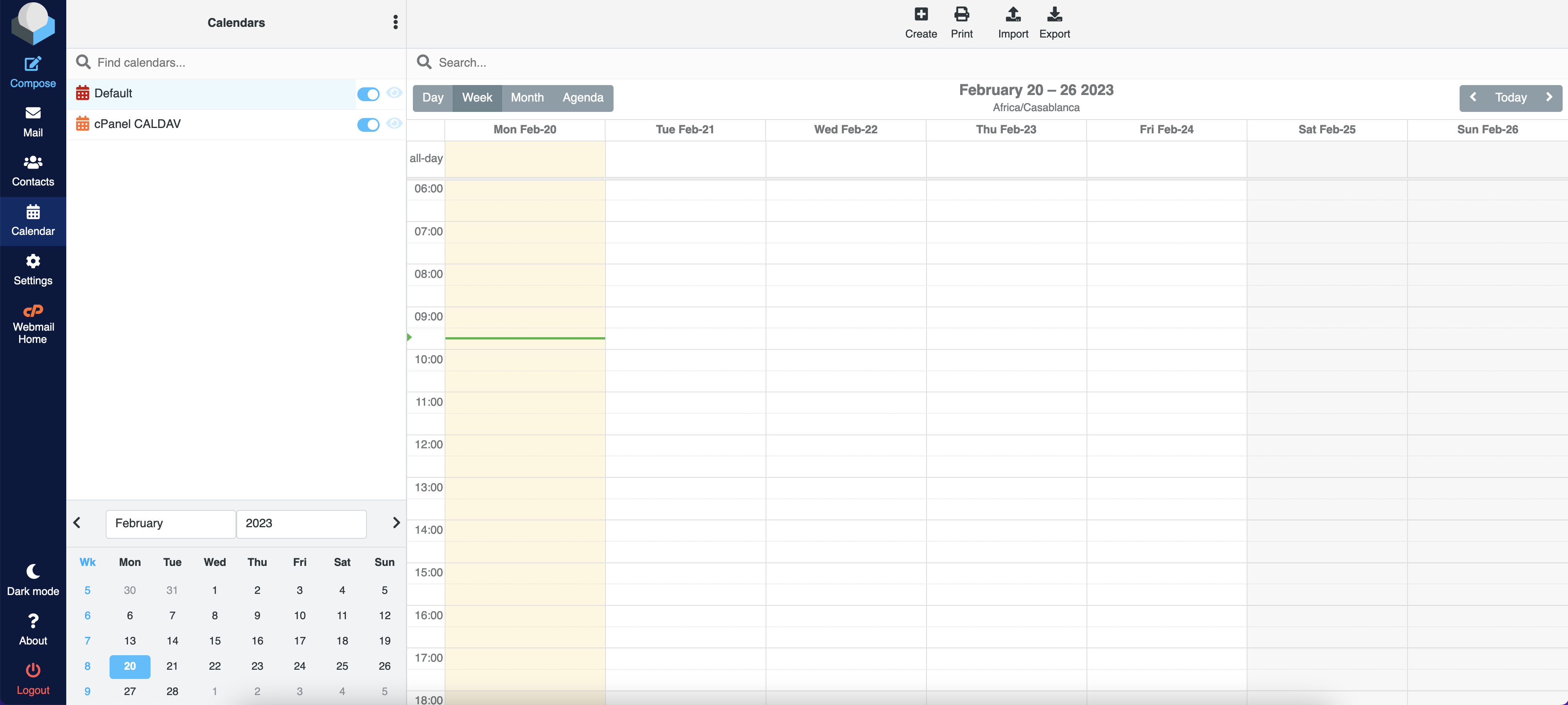Open the calendar options menu
Viewport: 1568px width, 705px height.
tap(395, 22)
